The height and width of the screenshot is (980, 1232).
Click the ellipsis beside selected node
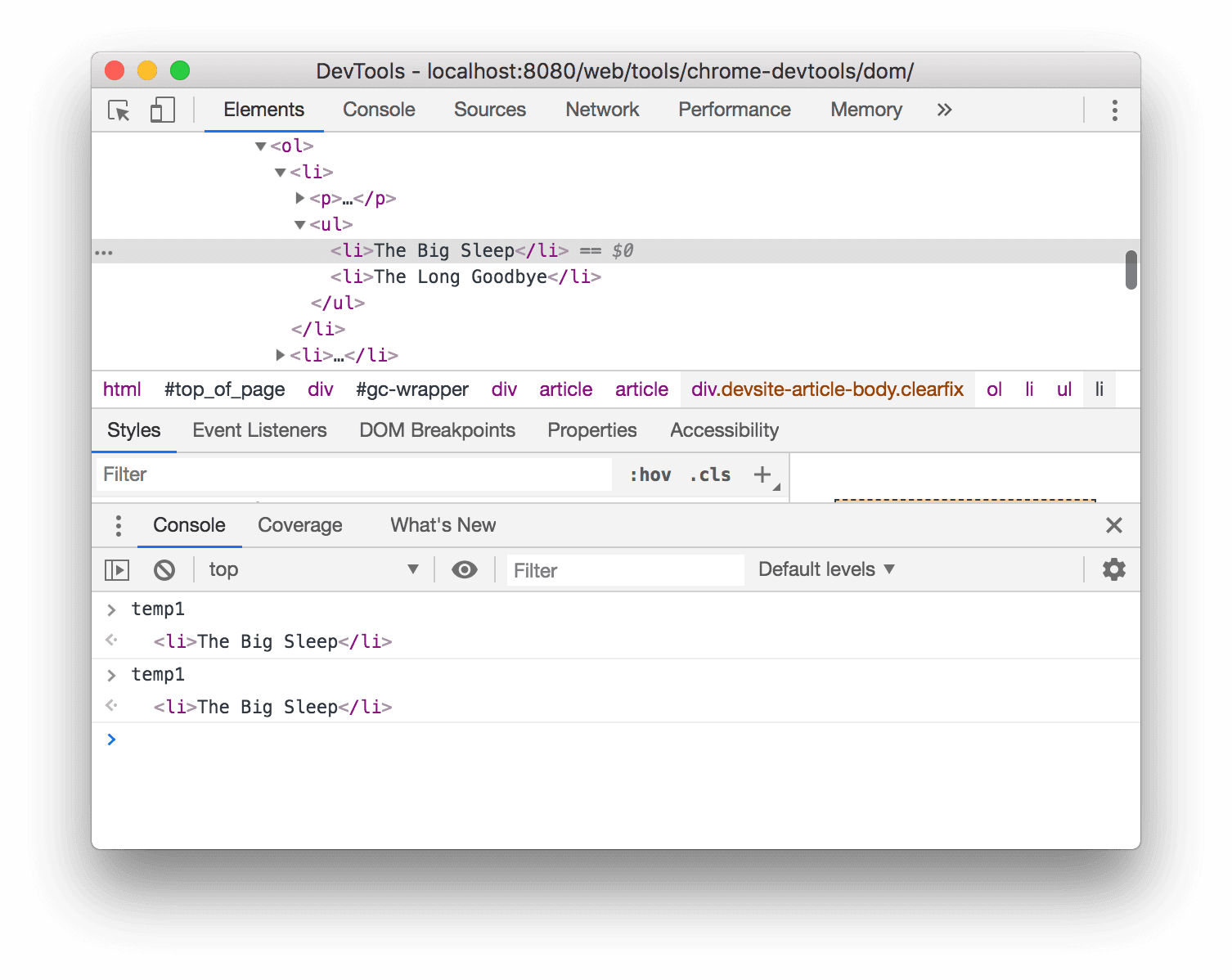104,252
